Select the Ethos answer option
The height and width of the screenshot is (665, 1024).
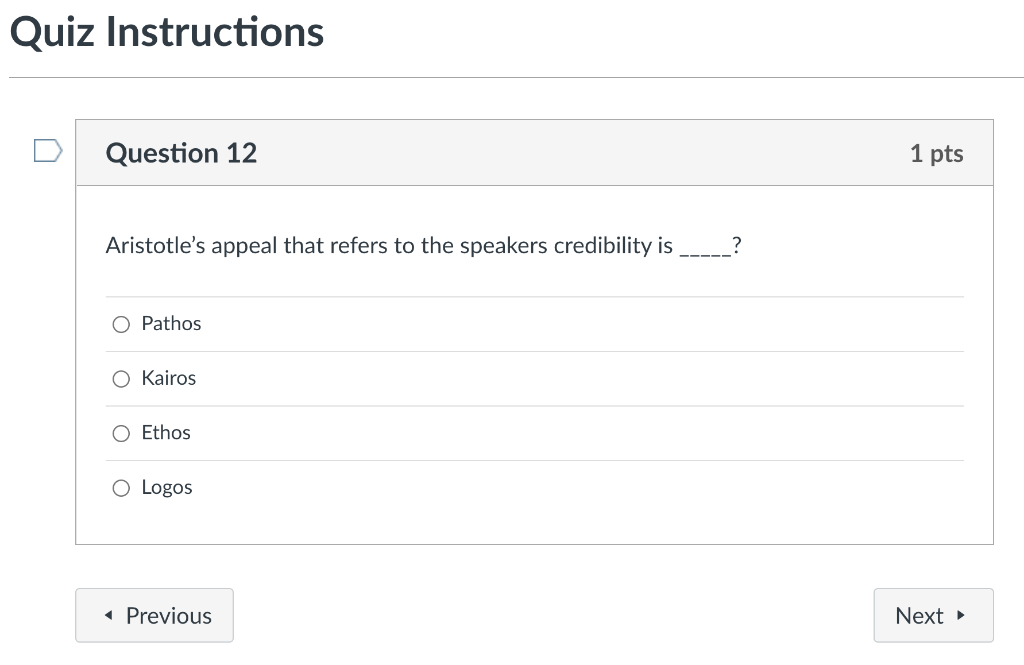pos(121,433)
